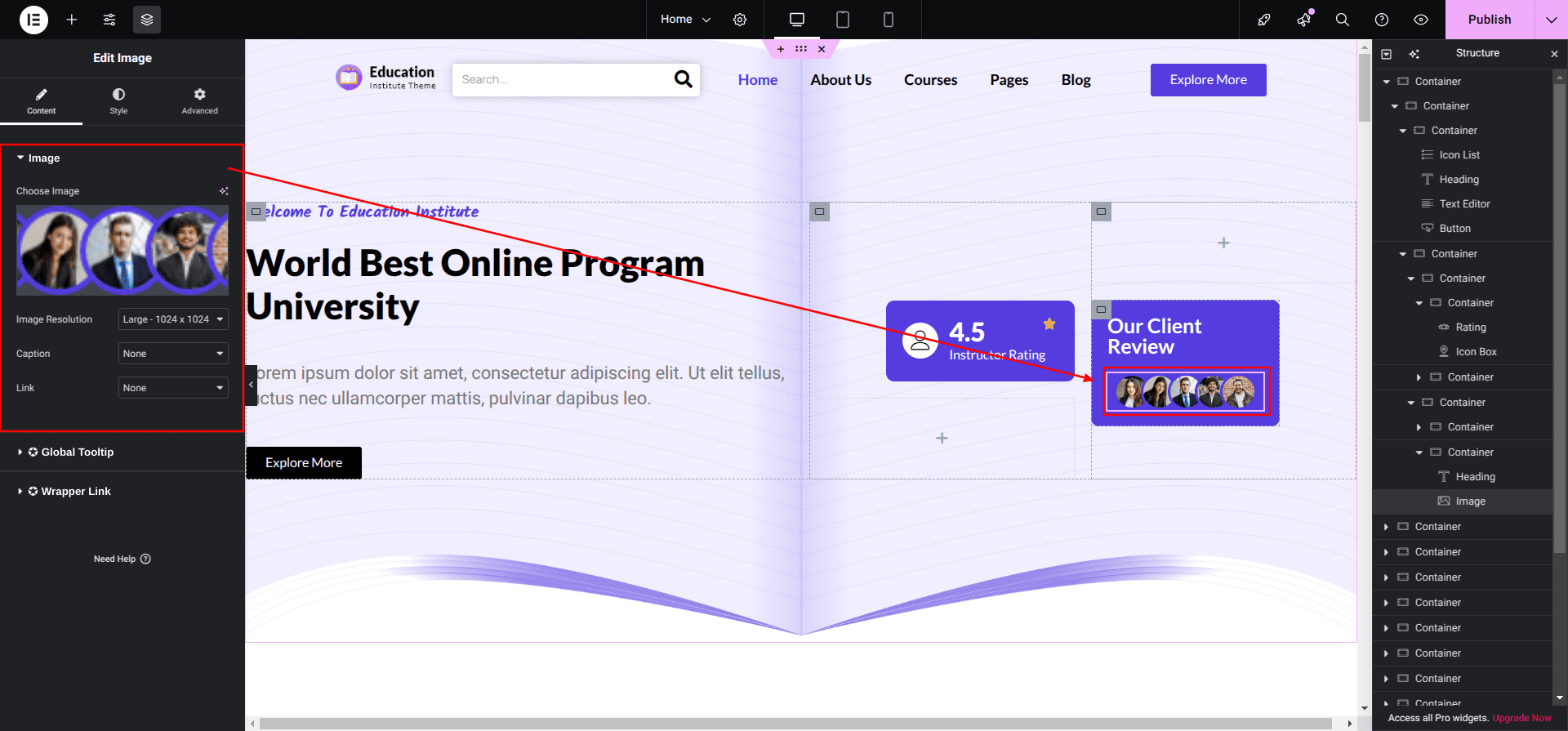Open page settings gear icon
The width and height of the screenshot is (1568, 731).
740,20
